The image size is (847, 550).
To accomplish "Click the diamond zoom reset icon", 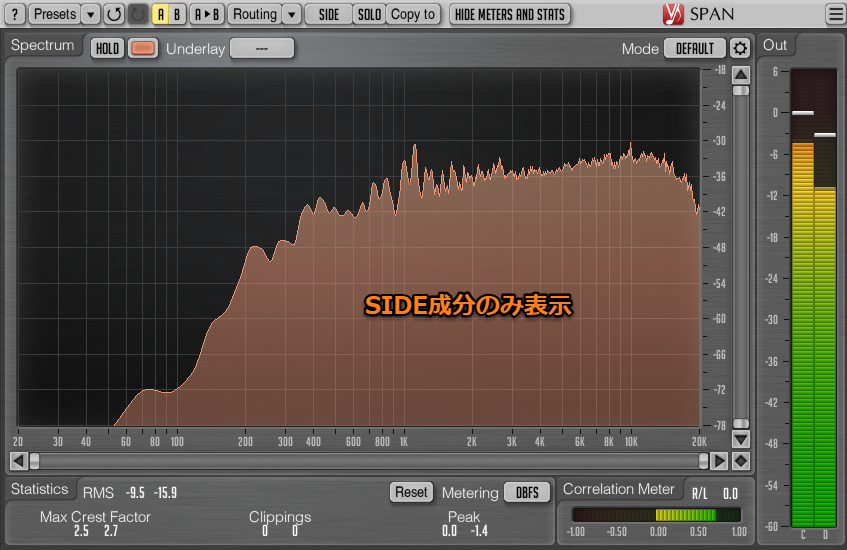I will (741, 461).
